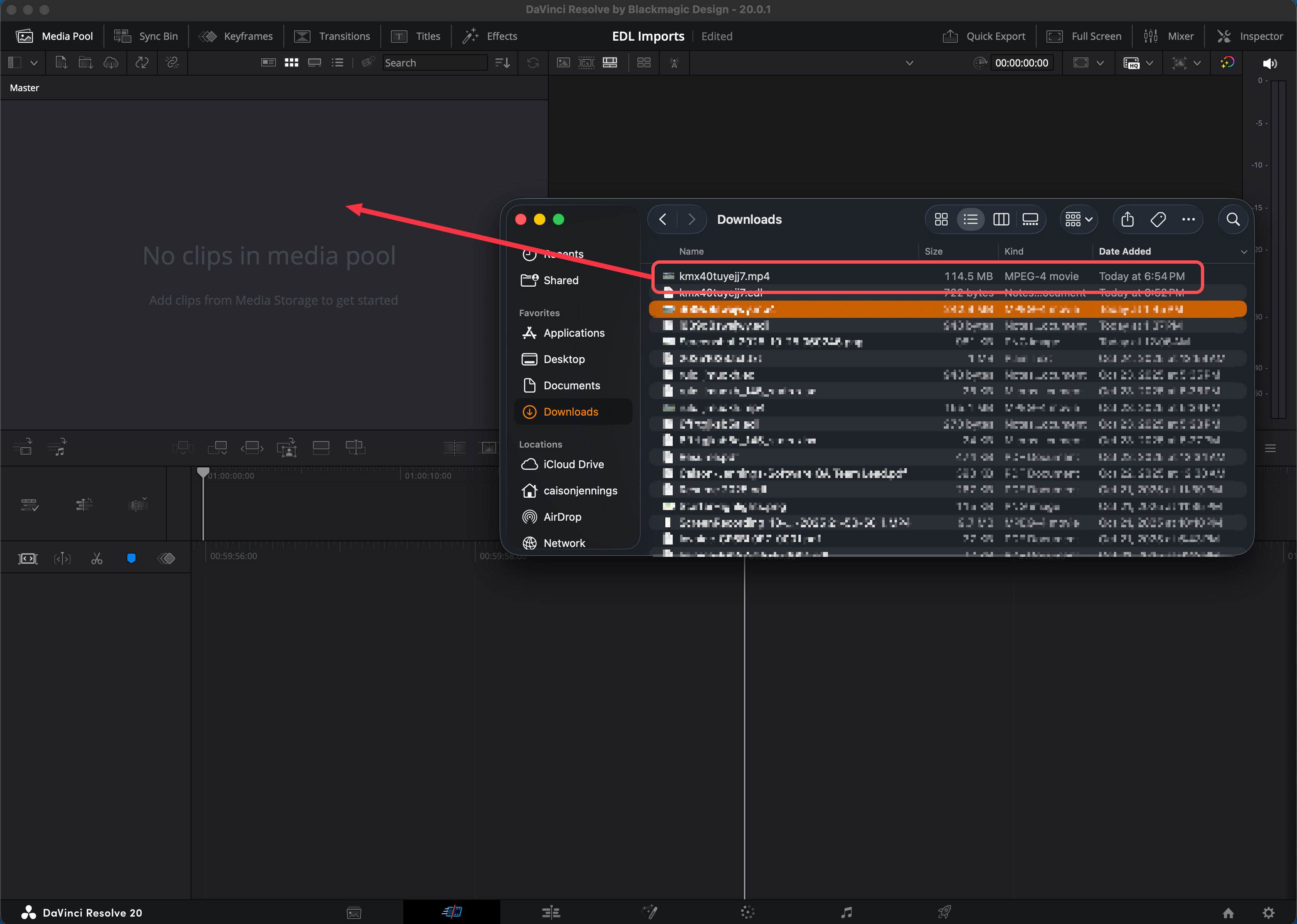
Task: Click the close up edit icon
Action: click(x=287, y=448)
